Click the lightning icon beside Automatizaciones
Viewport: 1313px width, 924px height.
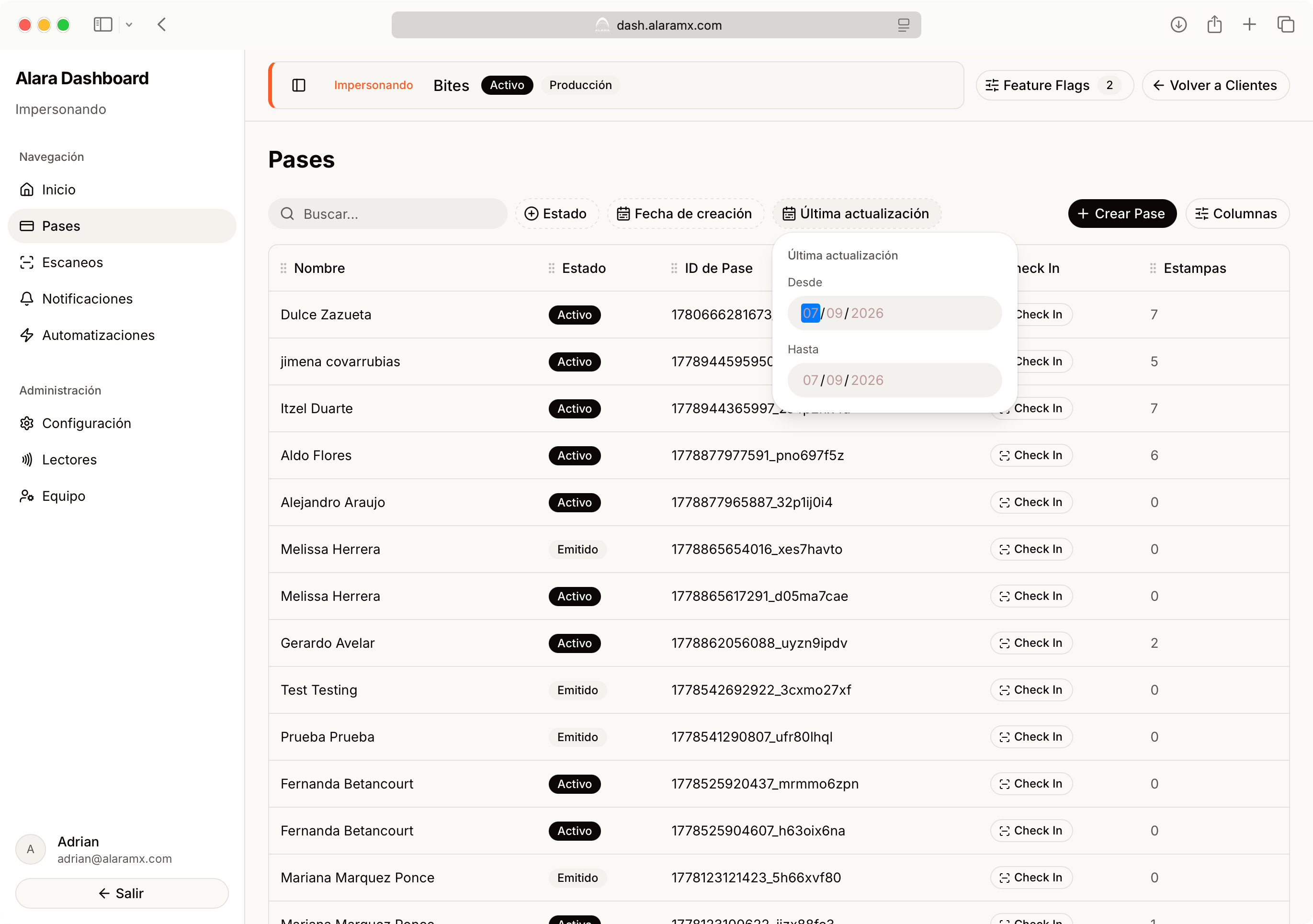click(27, 335)
